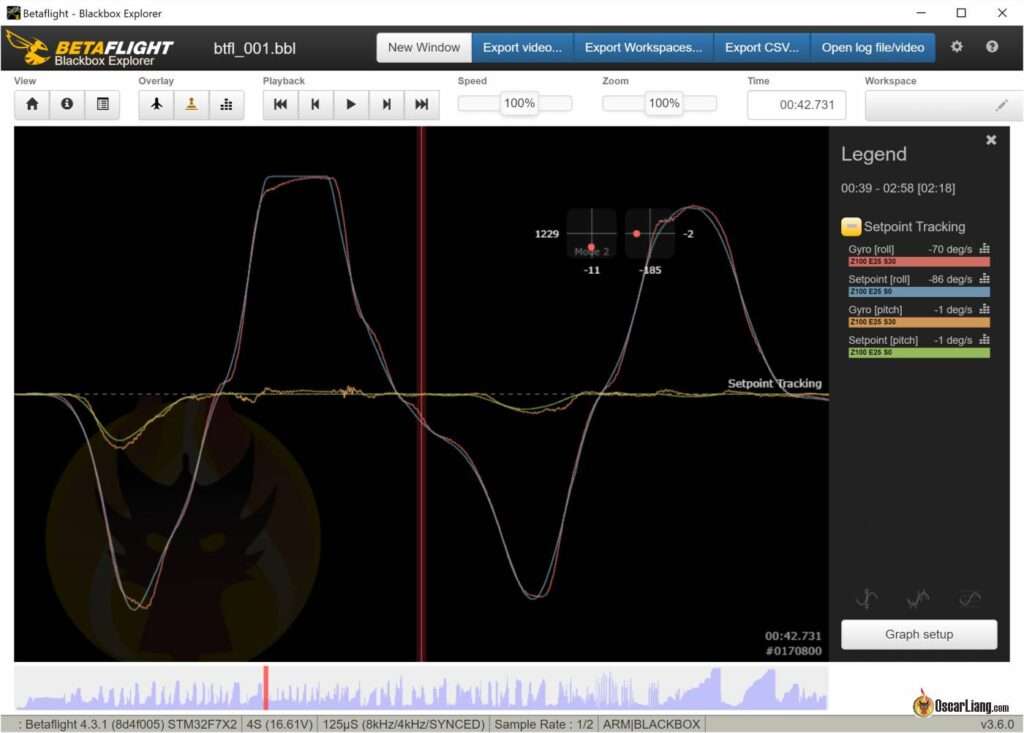
Task: Step back one frame
Action: tap(315, 105)
